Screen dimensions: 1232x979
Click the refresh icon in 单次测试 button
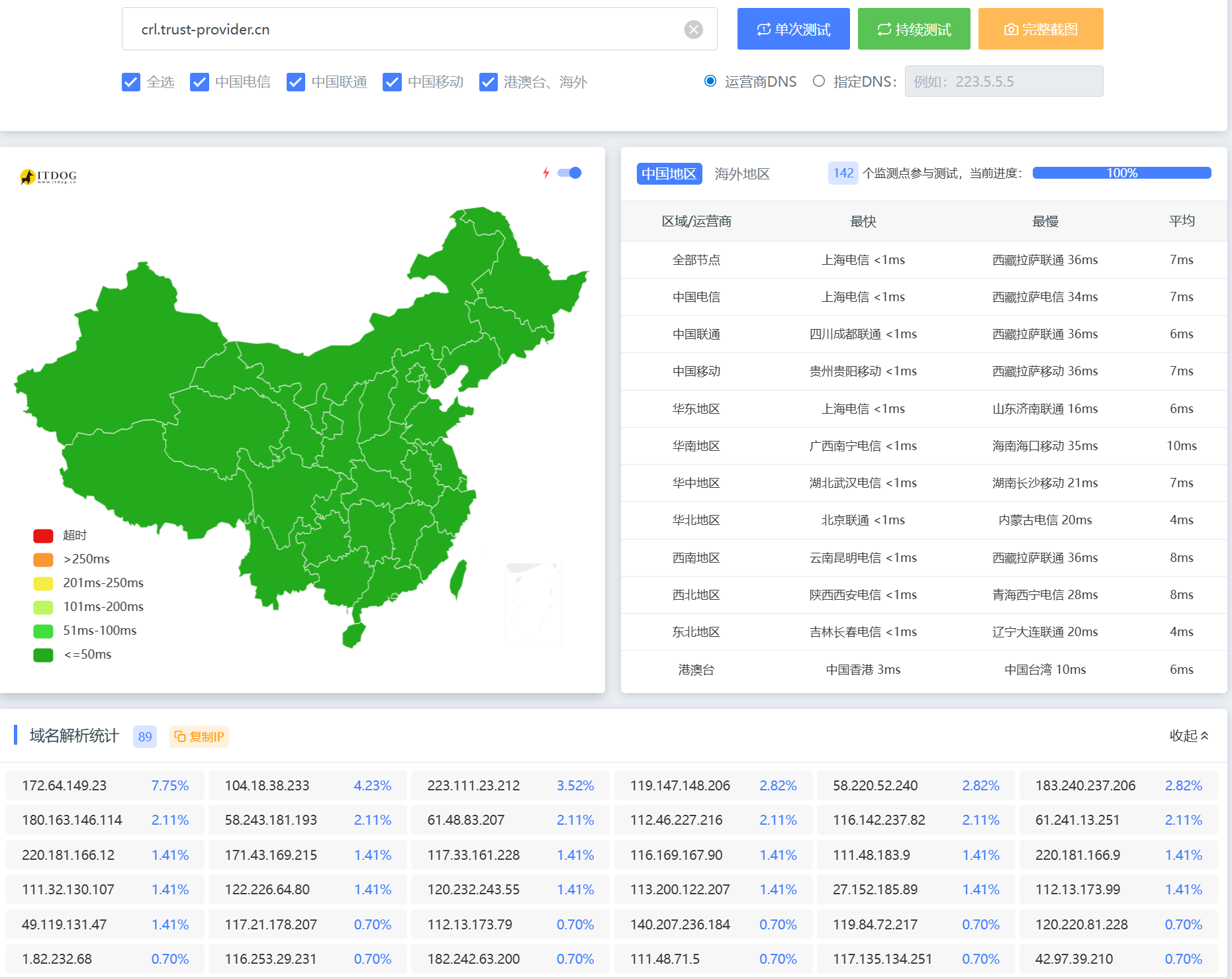point(763,29)
